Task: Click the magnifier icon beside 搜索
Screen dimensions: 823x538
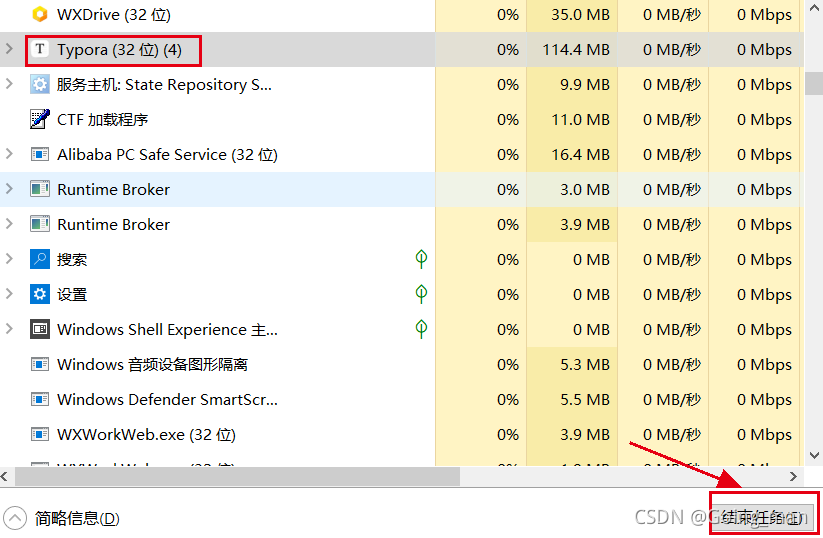Action: (x=40, y=259)
